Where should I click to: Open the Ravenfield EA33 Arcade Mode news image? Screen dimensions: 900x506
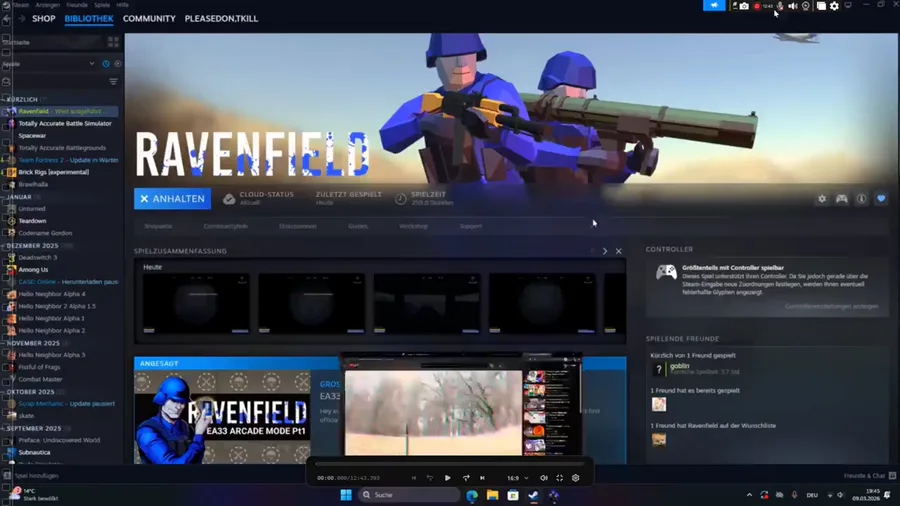223,417
